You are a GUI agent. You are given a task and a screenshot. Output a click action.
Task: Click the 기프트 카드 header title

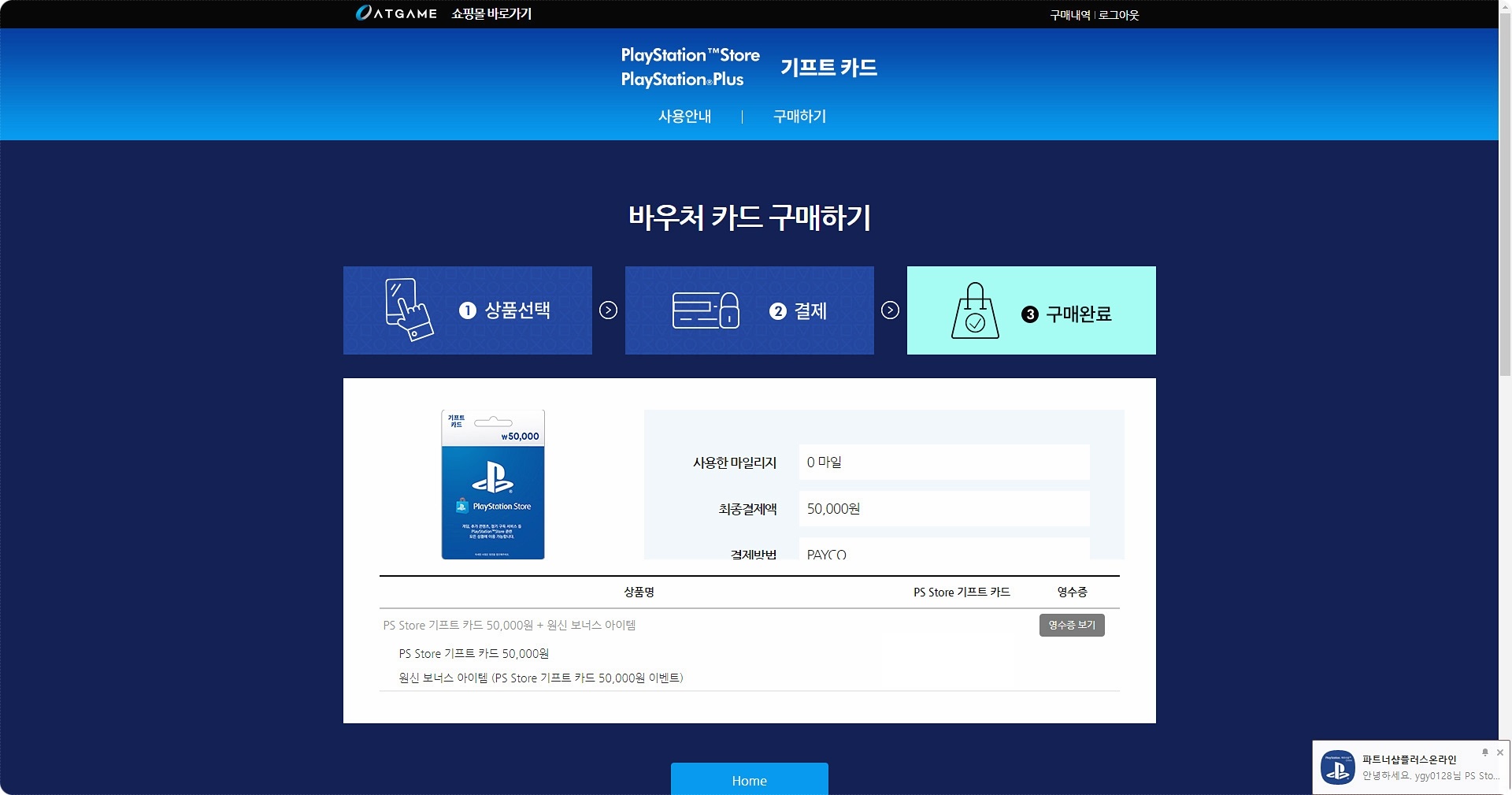tap(828, 68)
